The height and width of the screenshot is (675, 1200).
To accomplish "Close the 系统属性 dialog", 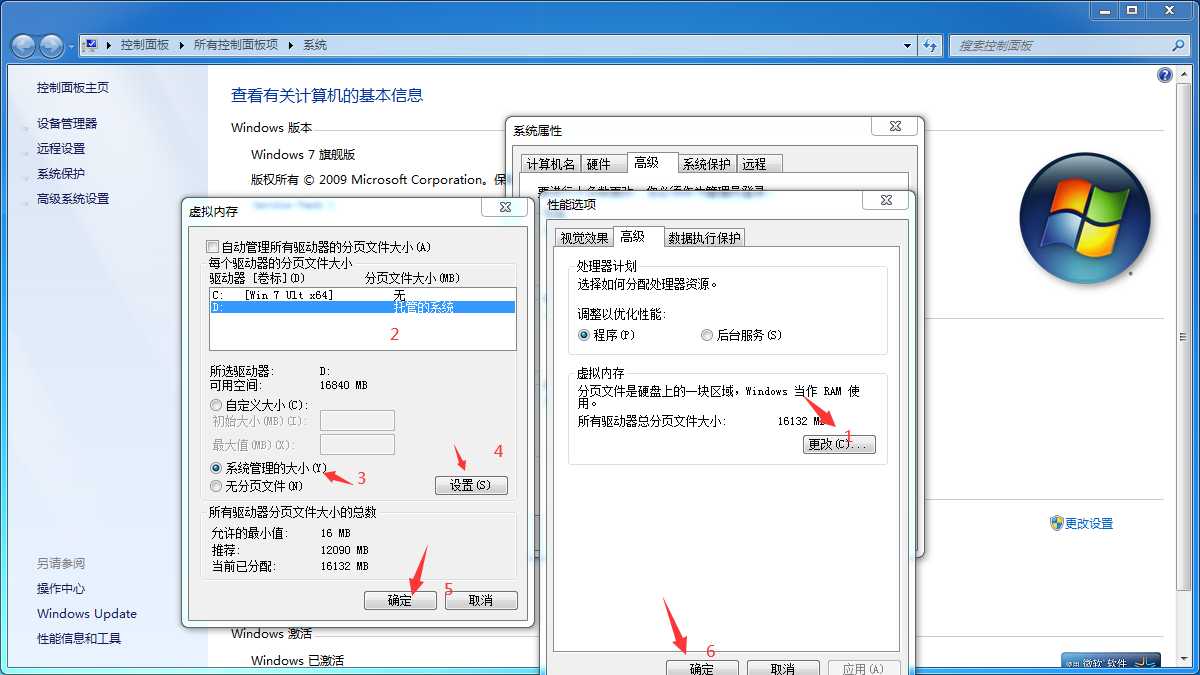I will coord(895,126).
